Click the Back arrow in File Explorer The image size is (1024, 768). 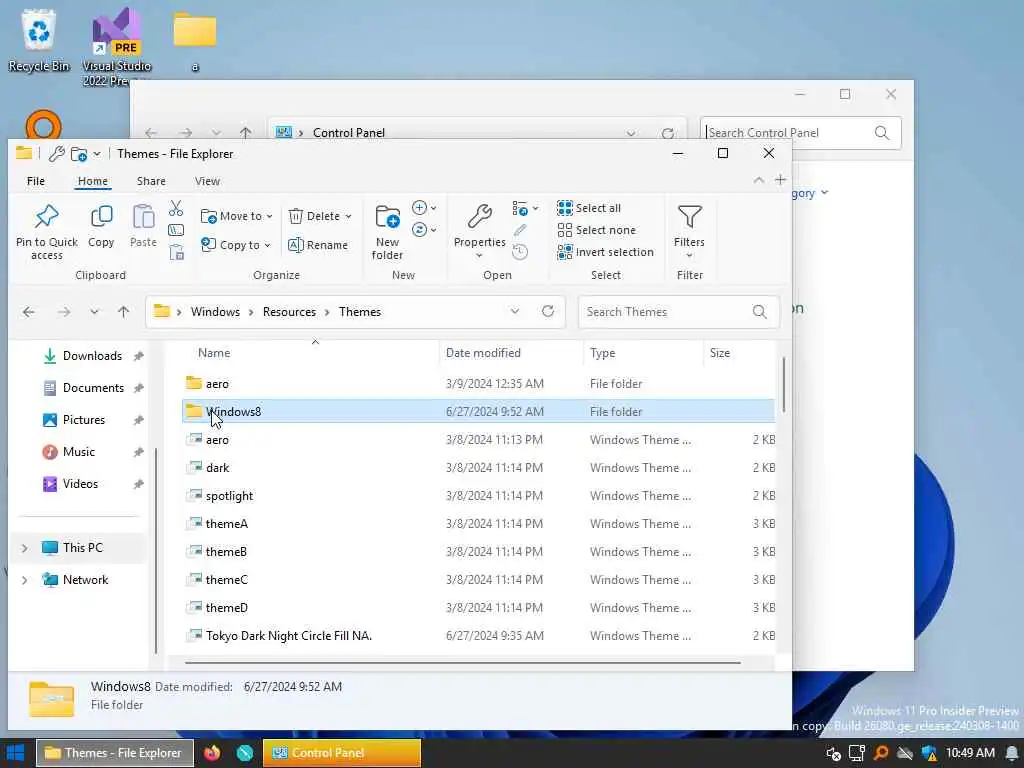pos(29,312)
